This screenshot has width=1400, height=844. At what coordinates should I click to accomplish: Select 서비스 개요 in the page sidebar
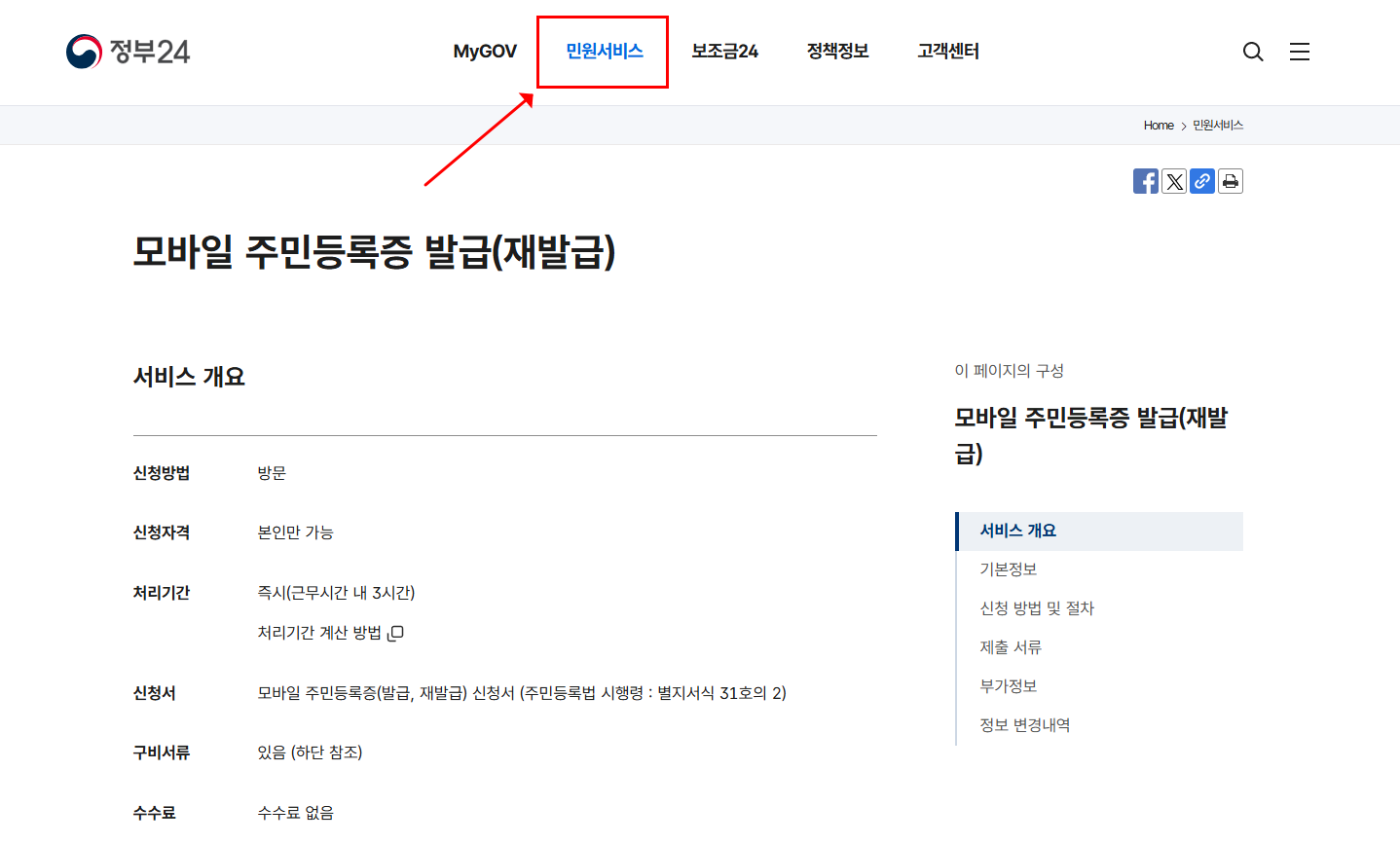tap(1019, 531)
